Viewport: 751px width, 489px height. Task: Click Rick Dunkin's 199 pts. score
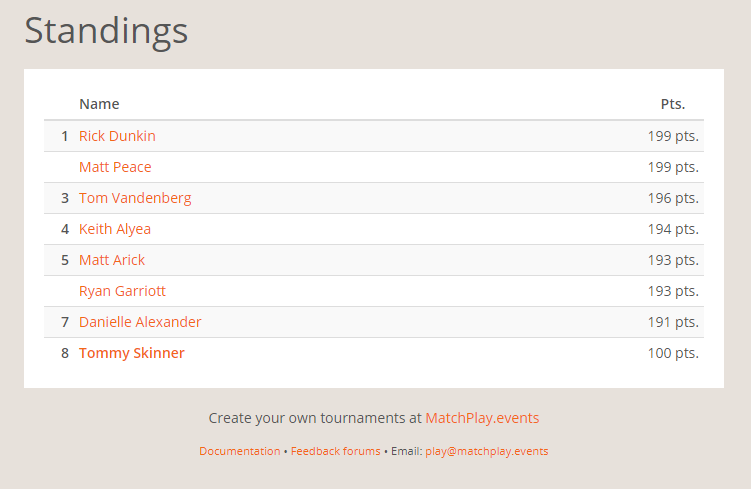(x=673, y=136)
